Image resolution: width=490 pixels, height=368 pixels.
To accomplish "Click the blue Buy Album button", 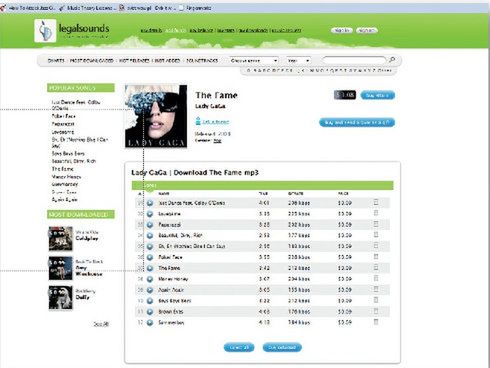I will (x=378, y=95).
